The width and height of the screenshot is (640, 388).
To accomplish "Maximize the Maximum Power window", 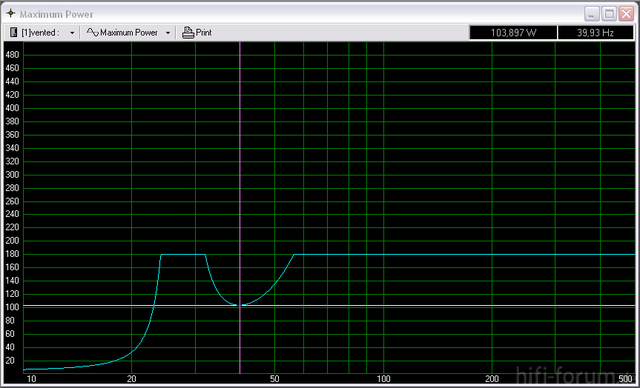I will coord(609,14).
